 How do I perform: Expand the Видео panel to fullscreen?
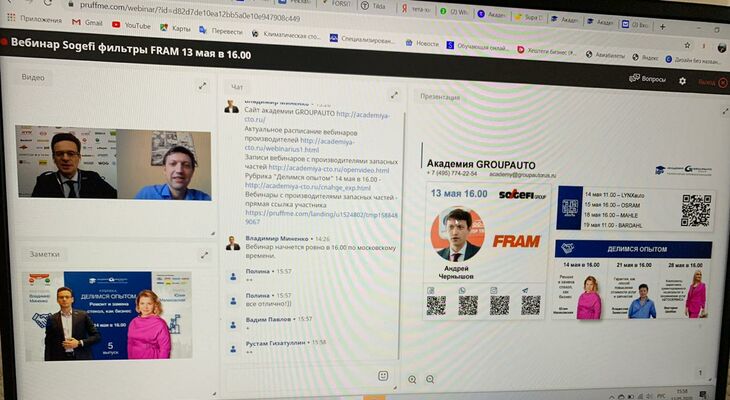pyautogui.click(x=203, y=86)
